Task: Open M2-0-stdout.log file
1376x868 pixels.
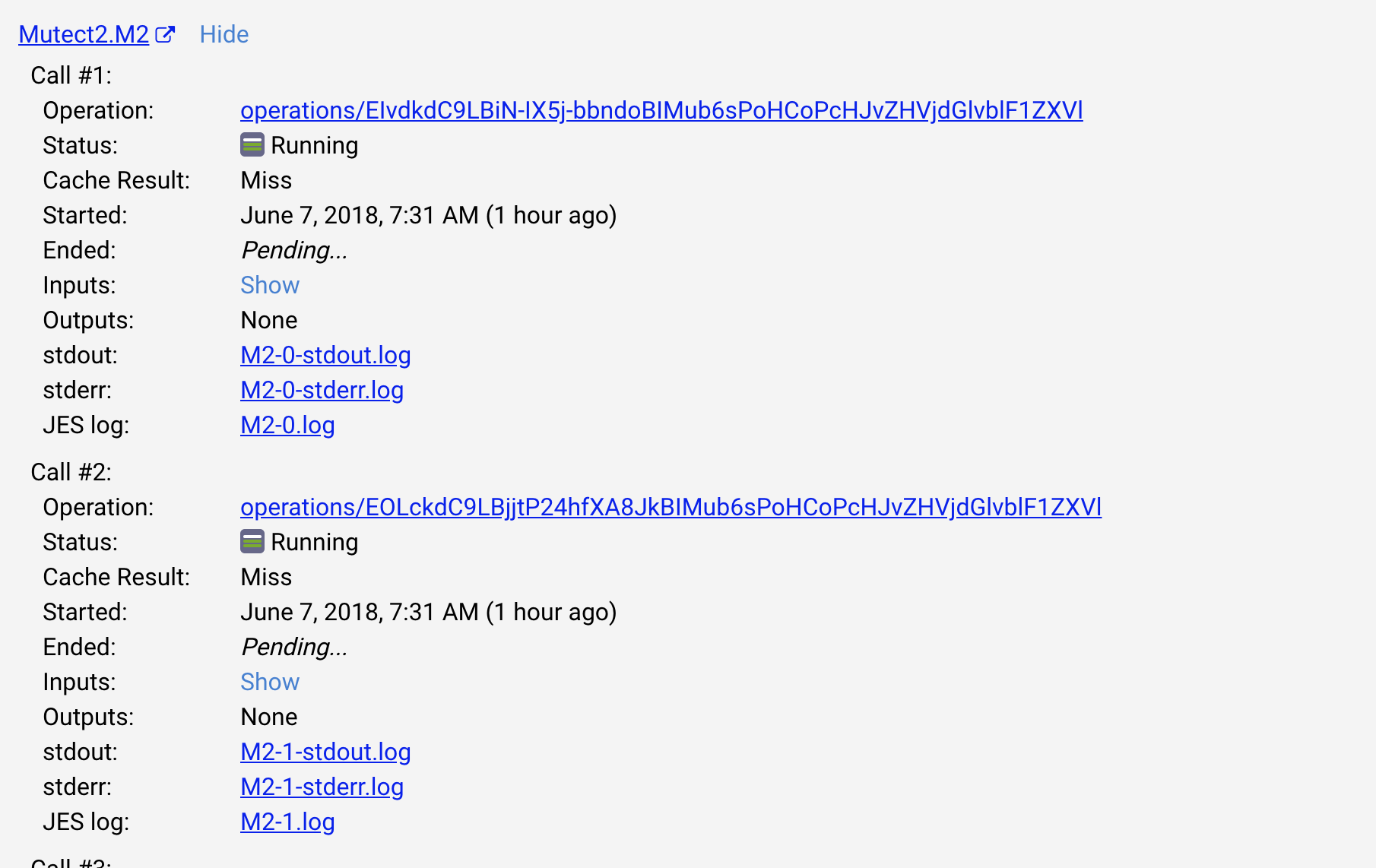Action: [x=325, y=355]
